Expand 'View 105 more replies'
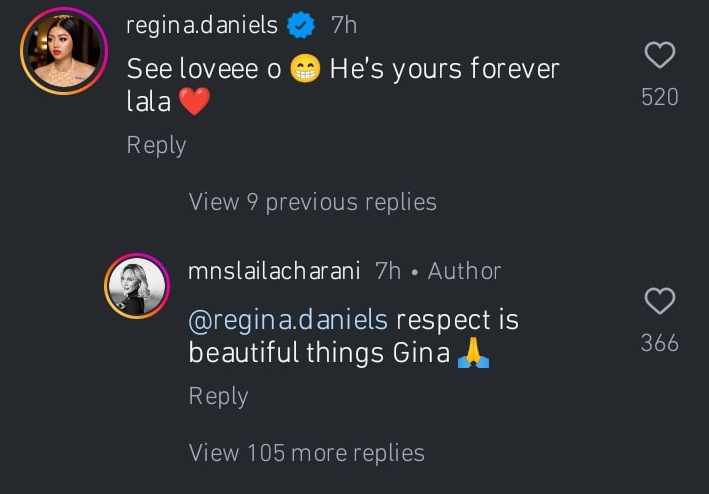709x494 pixels. tap(306, 453)
